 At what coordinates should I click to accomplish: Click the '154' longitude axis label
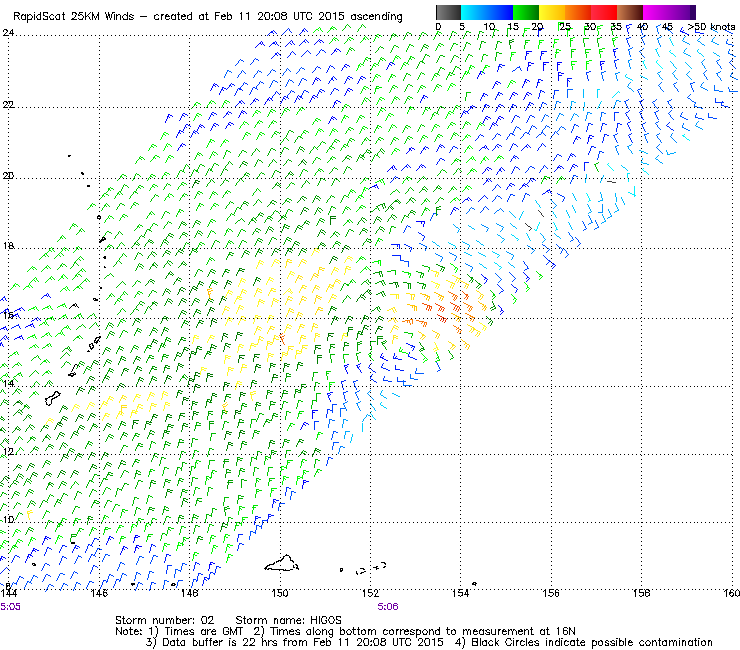pos(461,593)
